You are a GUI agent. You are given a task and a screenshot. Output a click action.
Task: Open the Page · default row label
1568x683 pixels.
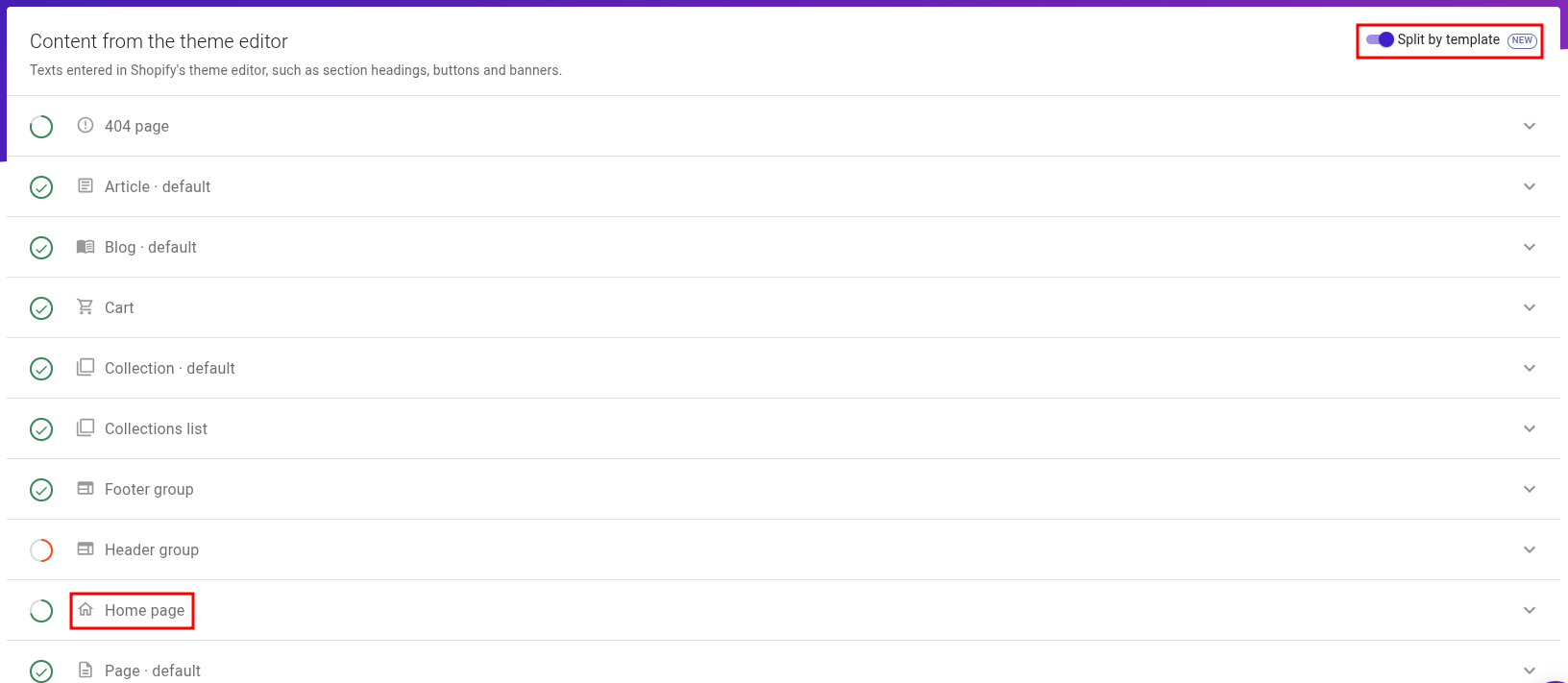tap(153, 671)
